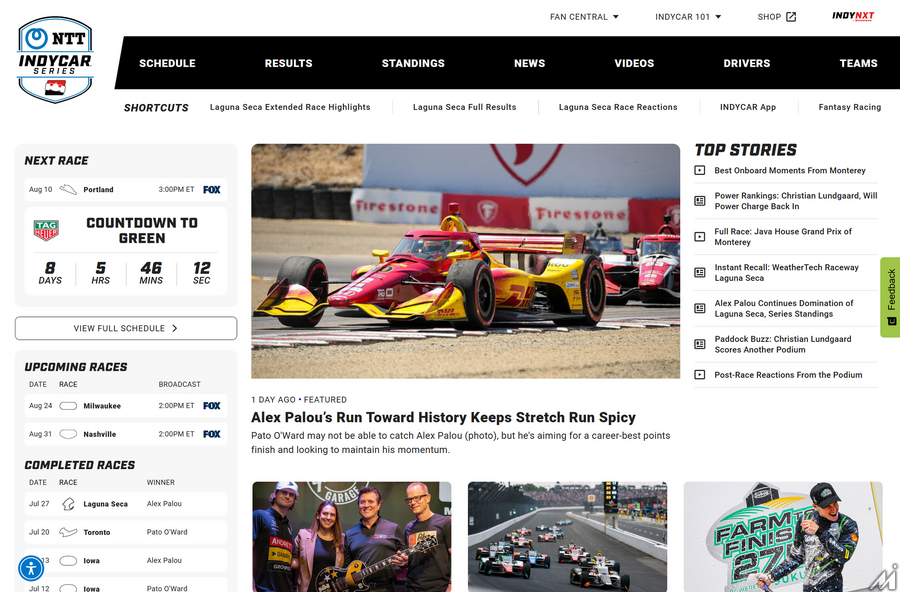The height and width of the screenshot is (592, 900).
Task: Open the Feedback side tab
Action: [890, 297]
